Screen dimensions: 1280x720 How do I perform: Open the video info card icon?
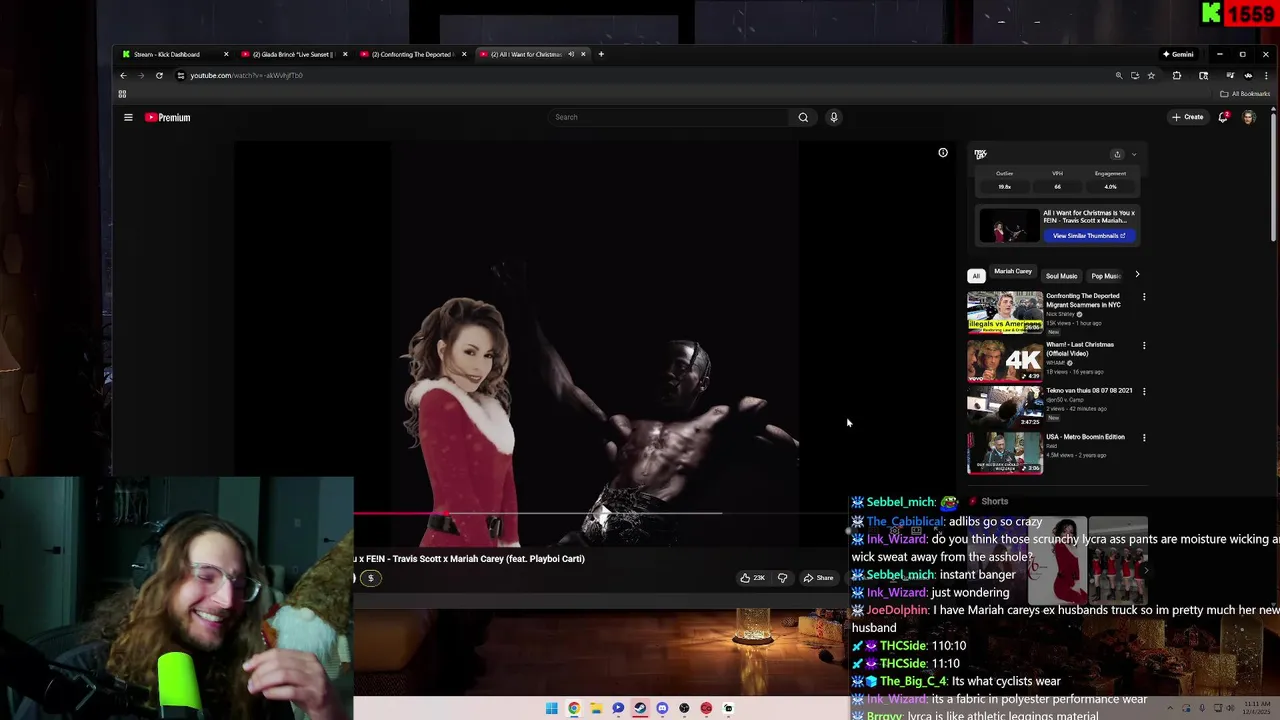(943, 153)
